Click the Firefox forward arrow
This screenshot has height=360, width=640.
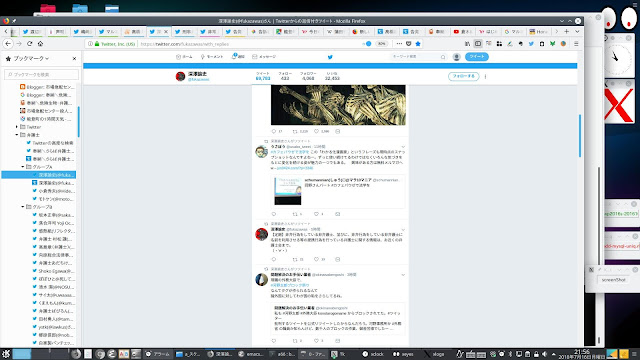(x=19, y=44)
